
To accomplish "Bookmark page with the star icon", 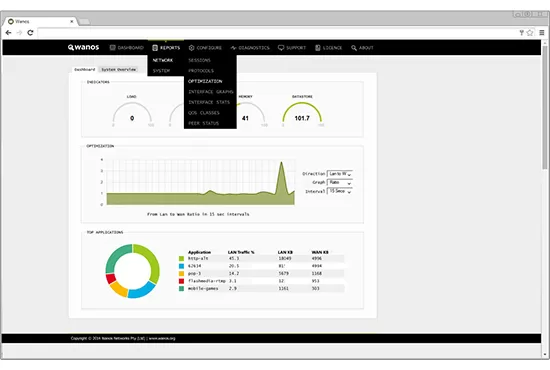I will pos(530,33).
